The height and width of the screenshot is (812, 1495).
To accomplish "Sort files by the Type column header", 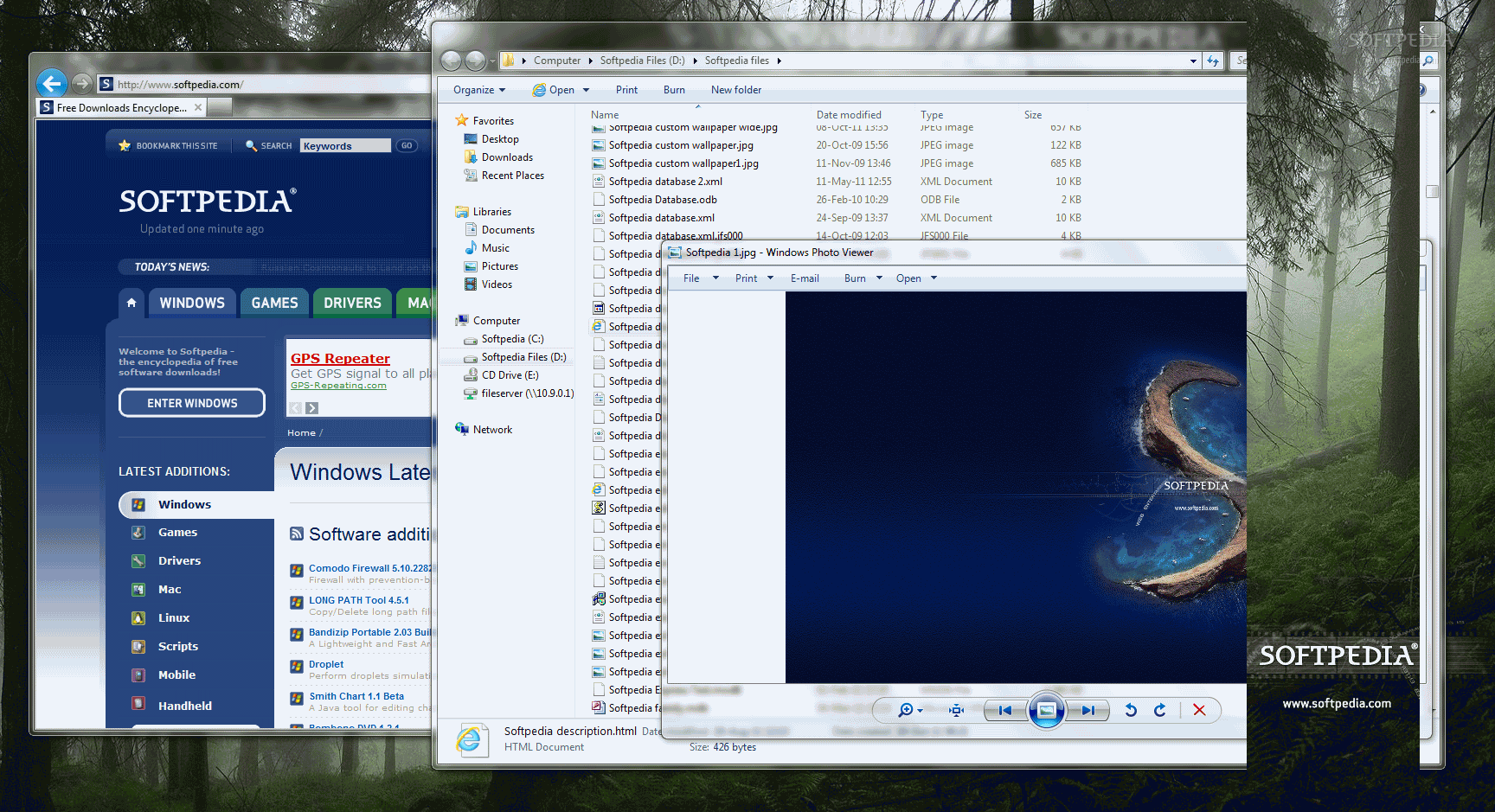I will [932, 115].
